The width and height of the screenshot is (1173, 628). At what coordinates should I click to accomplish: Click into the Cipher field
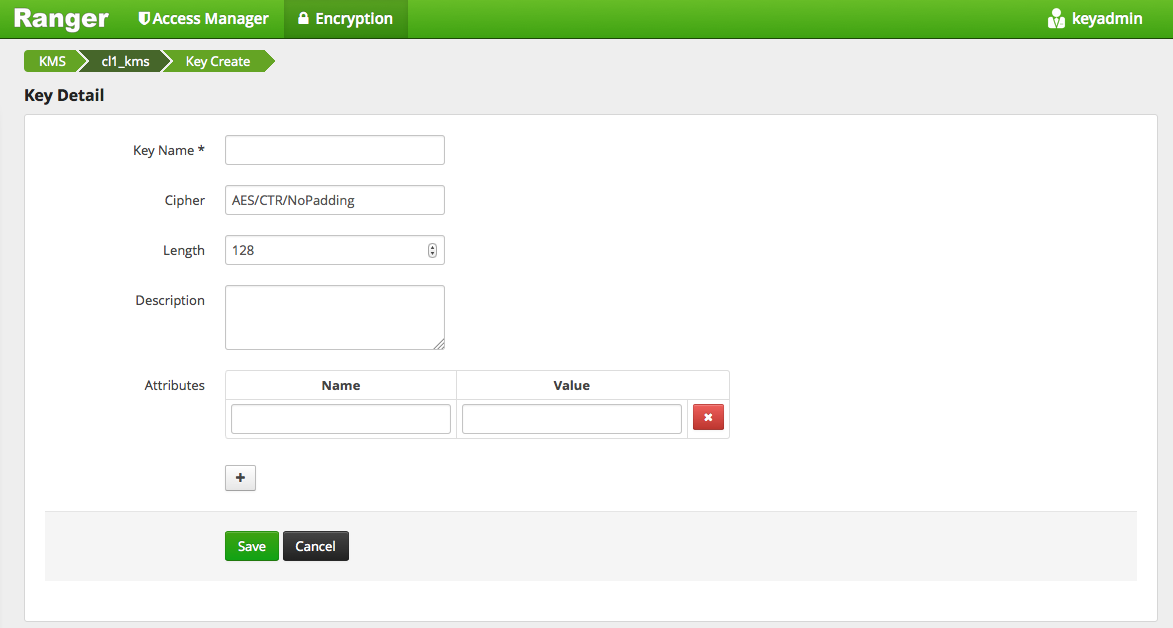[334, 200]
